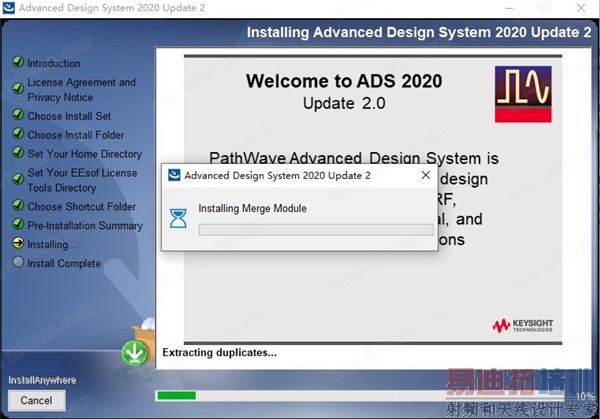Click the Choose Install Set checkmark icon
Viewport: 600px width, 419px height.
tap(18, 114)
